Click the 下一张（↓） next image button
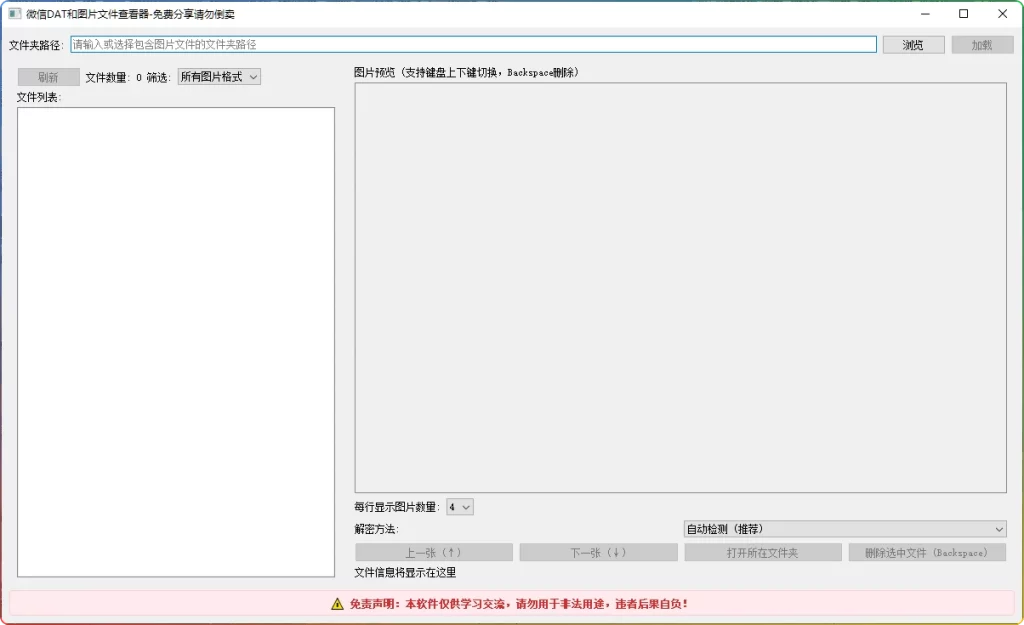The image size is (1024, 625). [x=598, y=551]
